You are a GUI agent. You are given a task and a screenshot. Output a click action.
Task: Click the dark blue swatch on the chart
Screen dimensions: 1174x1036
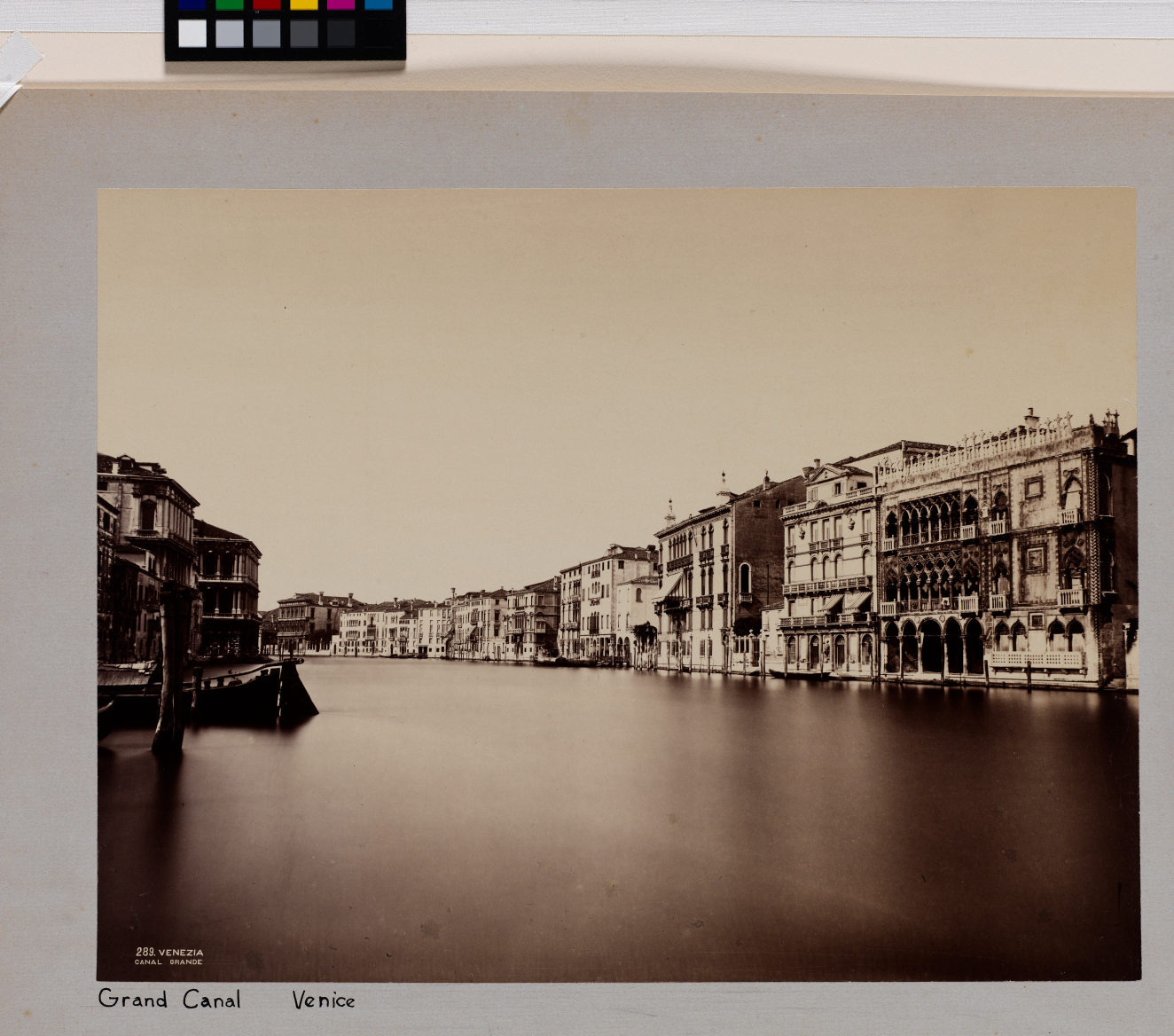(x=192, y=4)
